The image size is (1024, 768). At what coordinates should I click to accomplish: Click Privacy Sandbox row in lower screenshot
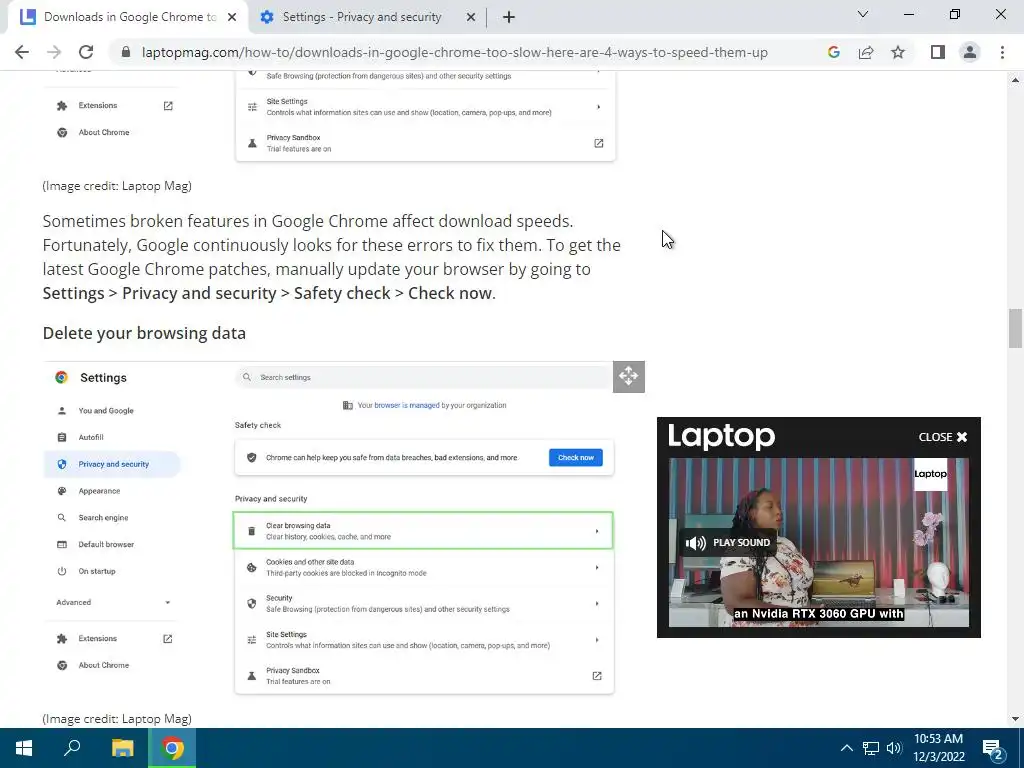tap(423, 675)
